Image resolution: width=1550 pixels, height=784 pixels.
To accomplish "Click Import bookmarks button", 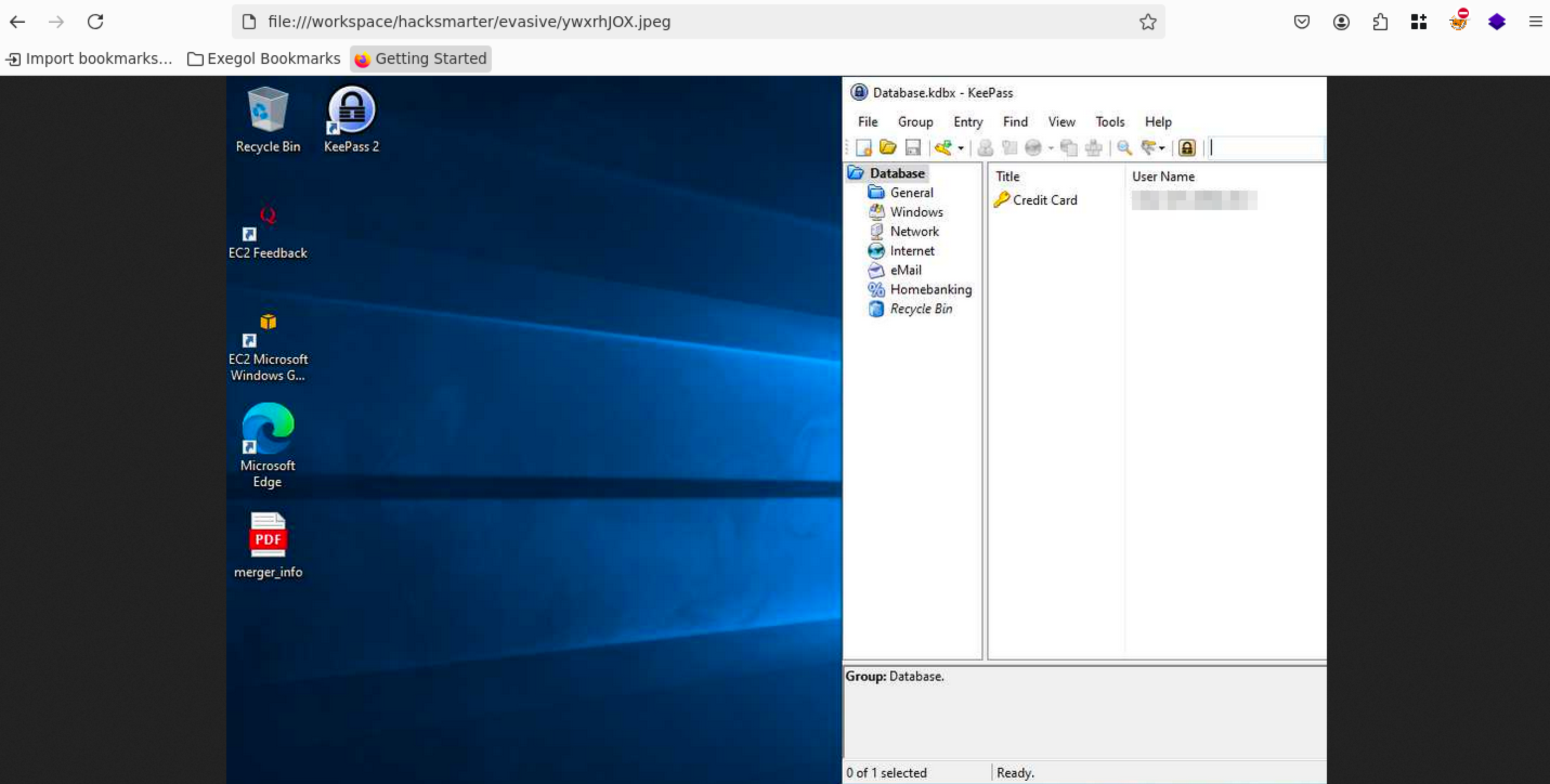I will [89, 58].
